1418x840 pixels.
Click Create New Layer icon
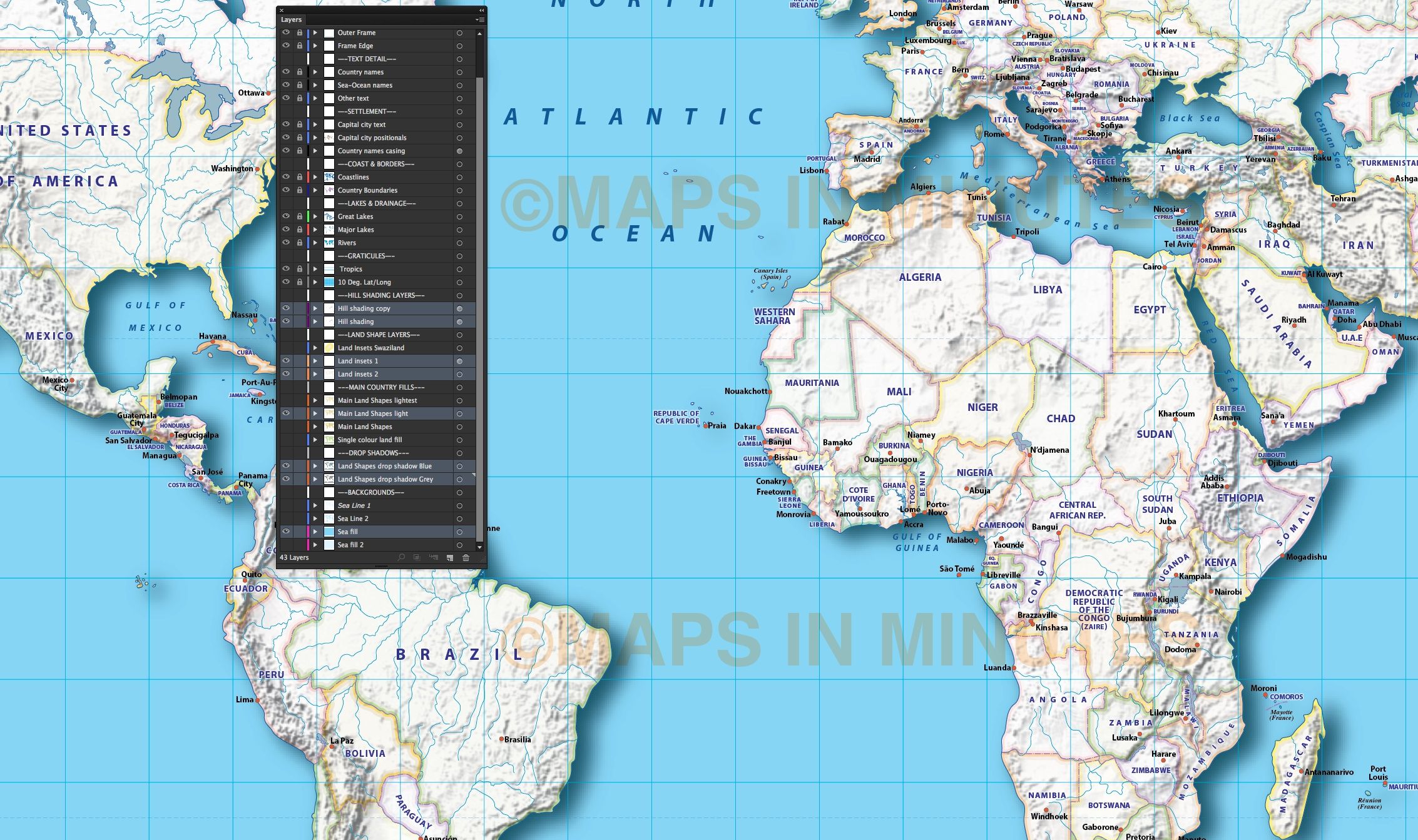[x=449, y=557]
